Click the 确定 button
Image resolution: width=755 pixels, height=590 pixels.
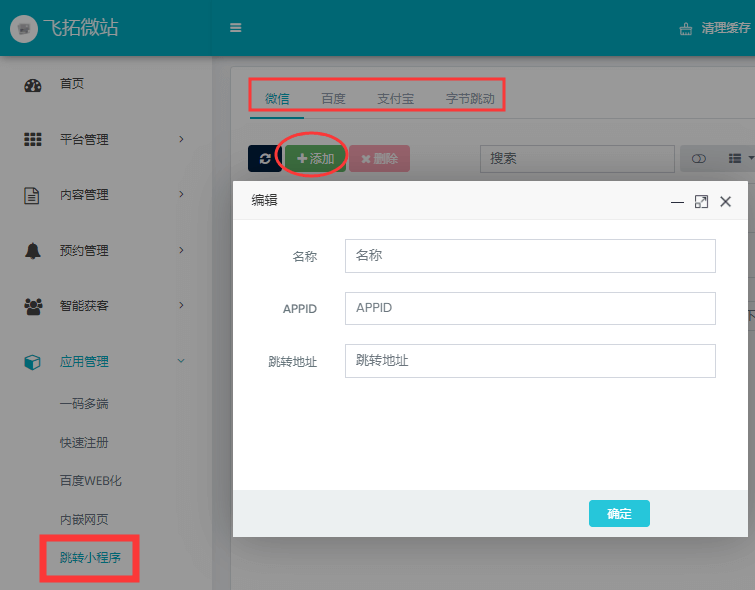click(619, 513)
